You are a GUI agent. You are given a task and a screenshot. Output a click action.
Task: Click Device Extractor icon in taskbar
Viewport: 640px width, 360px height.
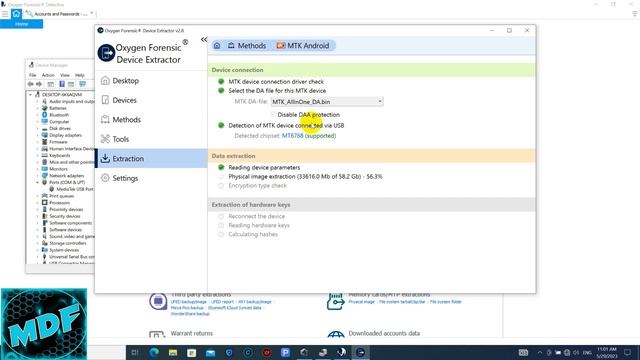[x=361, y=352]
